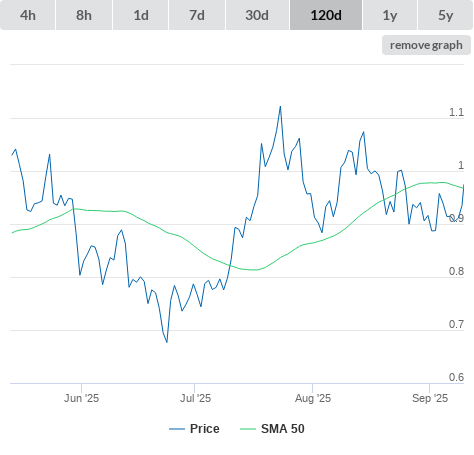Viewport: 474px width, 455px height.
Task: Click the lowest price point below 0.7
Action: [167, 342]
